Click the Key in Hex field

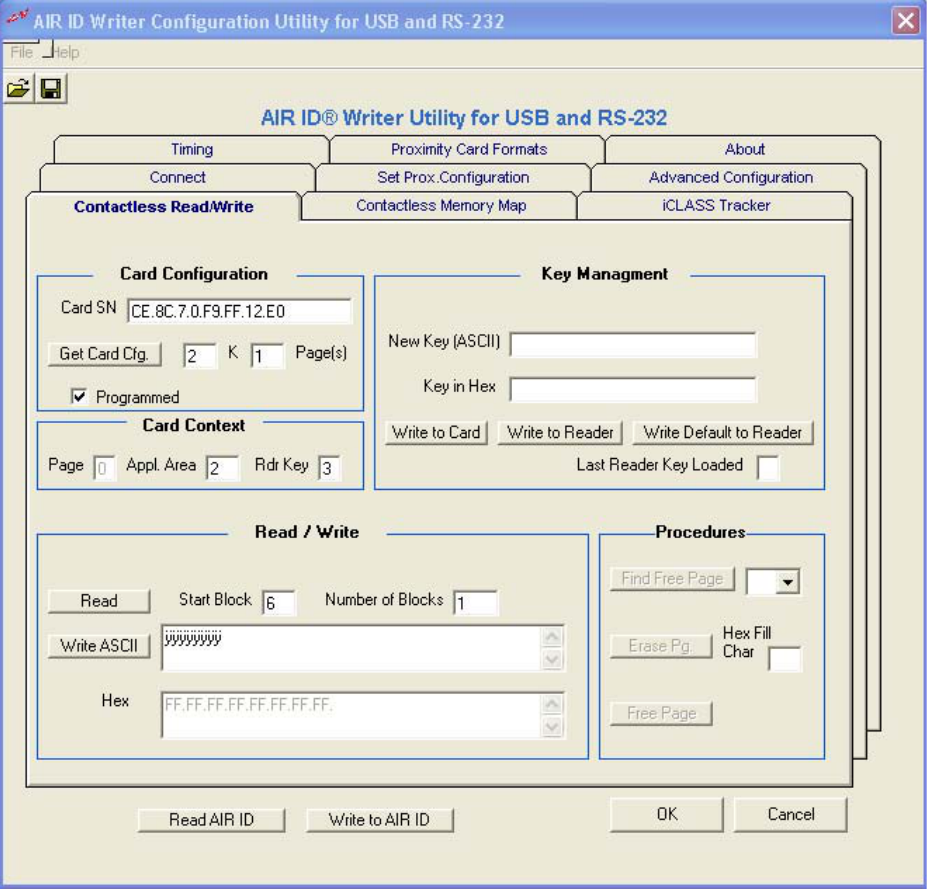[633, 390]
